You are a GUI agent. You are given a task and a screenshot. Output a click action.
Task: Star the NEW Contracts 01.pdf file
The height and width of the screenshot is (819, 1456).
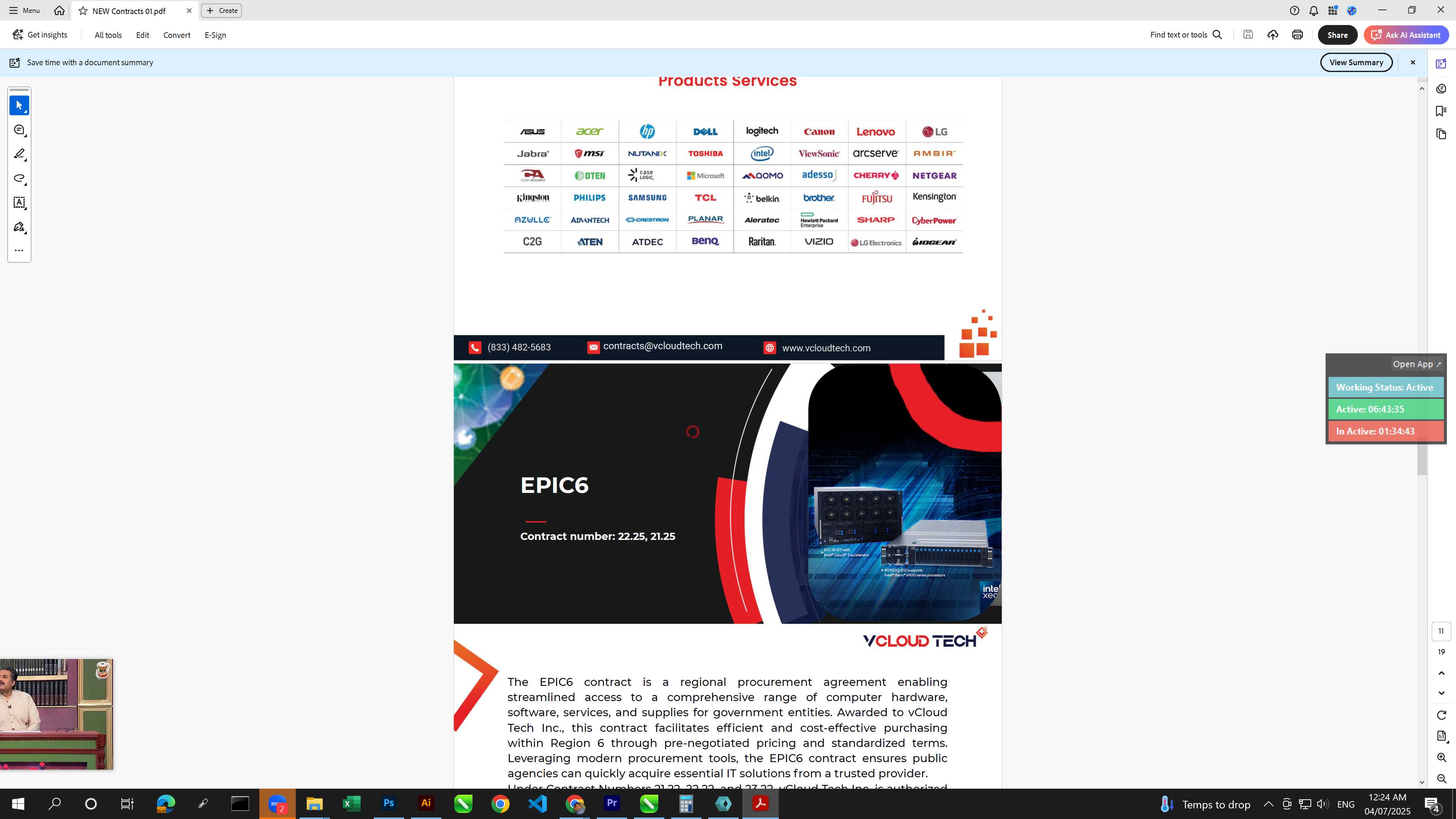click(83, 11)
